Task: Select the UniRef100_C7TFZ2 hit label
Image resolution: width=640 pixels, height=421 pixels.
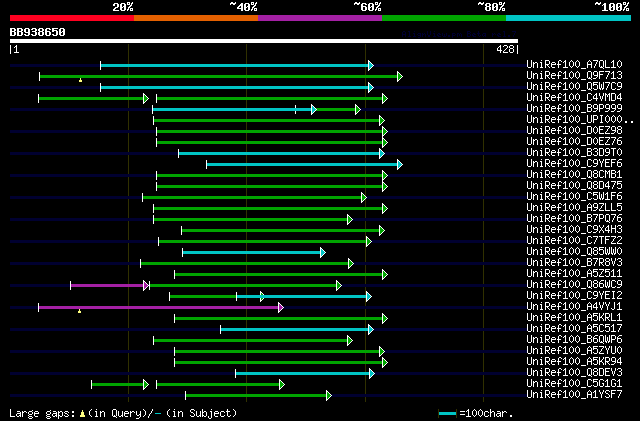Action: click(x=574, y=241)
